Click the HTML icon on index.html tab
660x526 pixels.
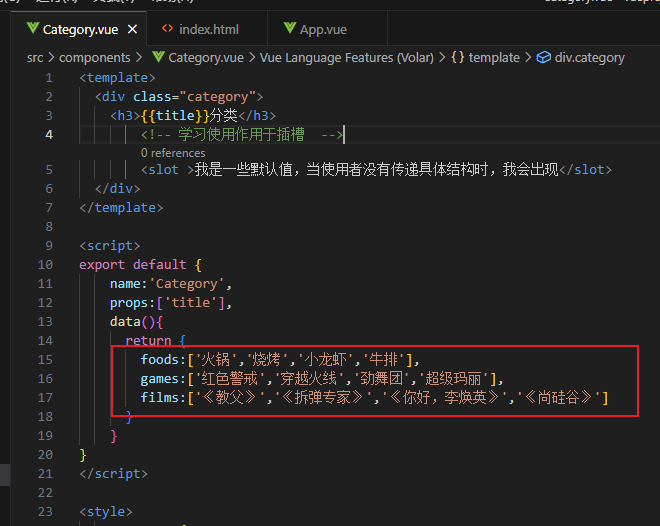(168, 29)
